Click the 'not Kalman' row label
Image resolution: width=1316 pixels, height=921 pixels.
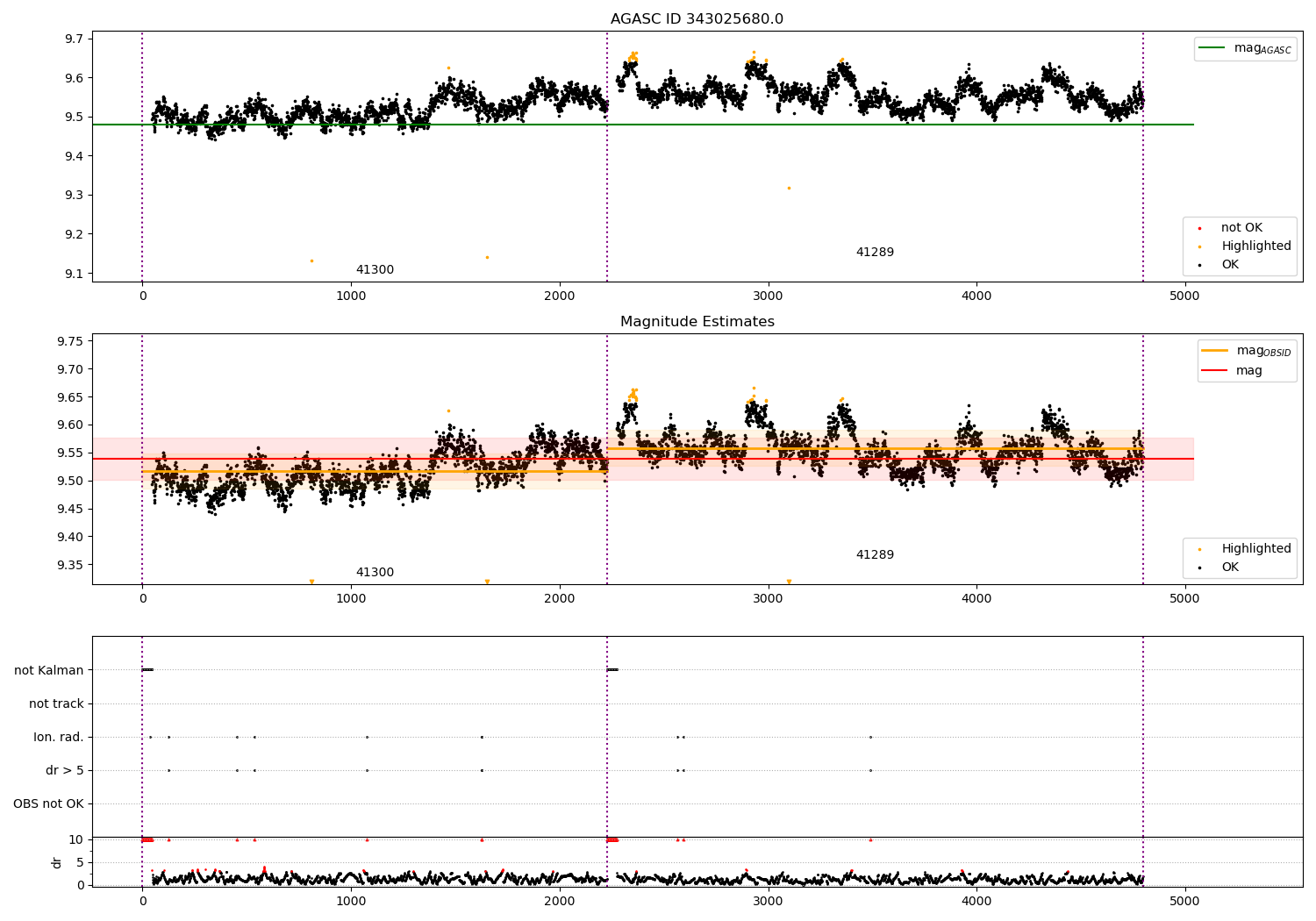point(49,670)
